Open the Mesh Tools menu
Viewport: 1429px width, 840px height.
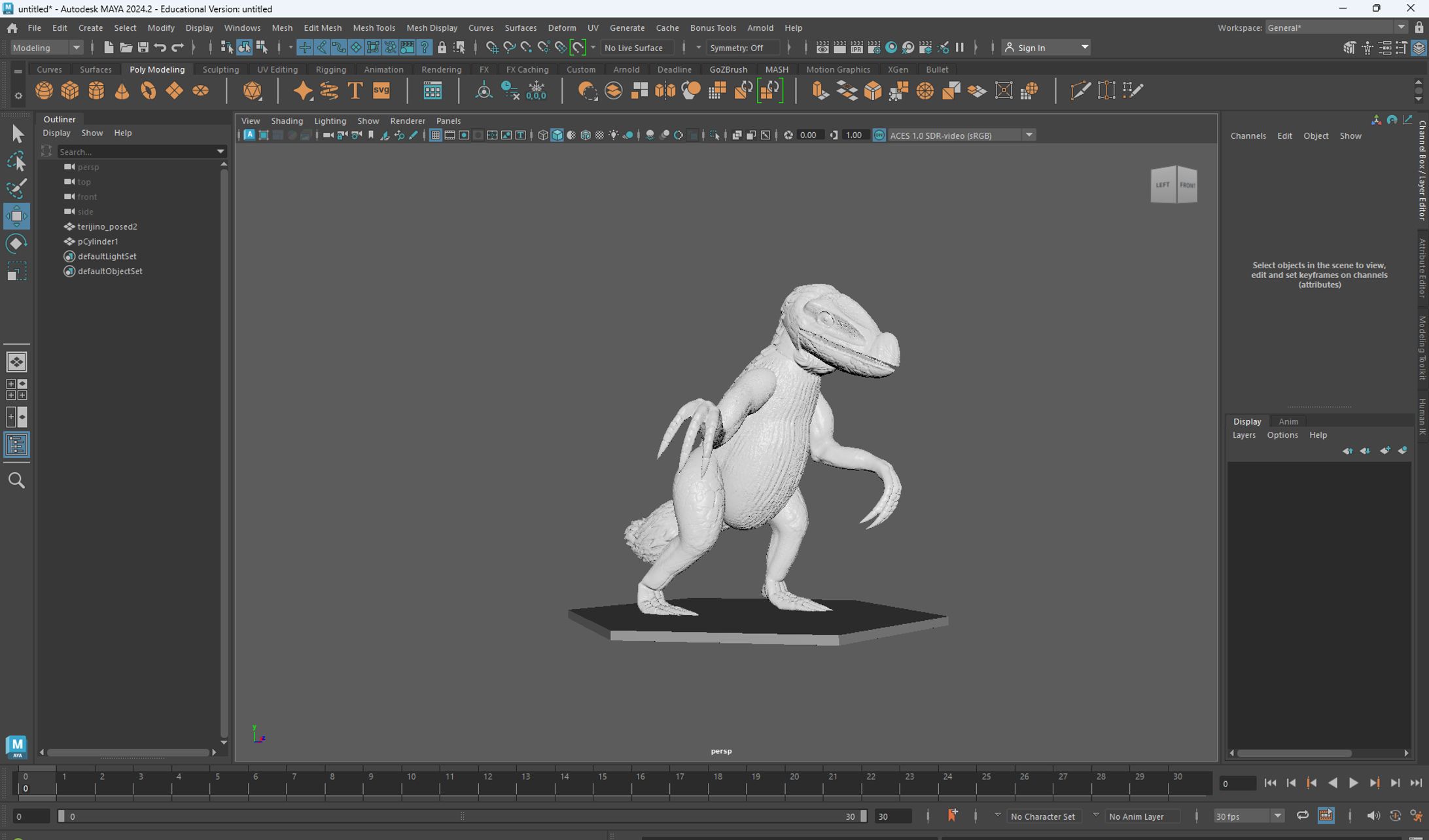pyautogui.click(x=374, y=28)
